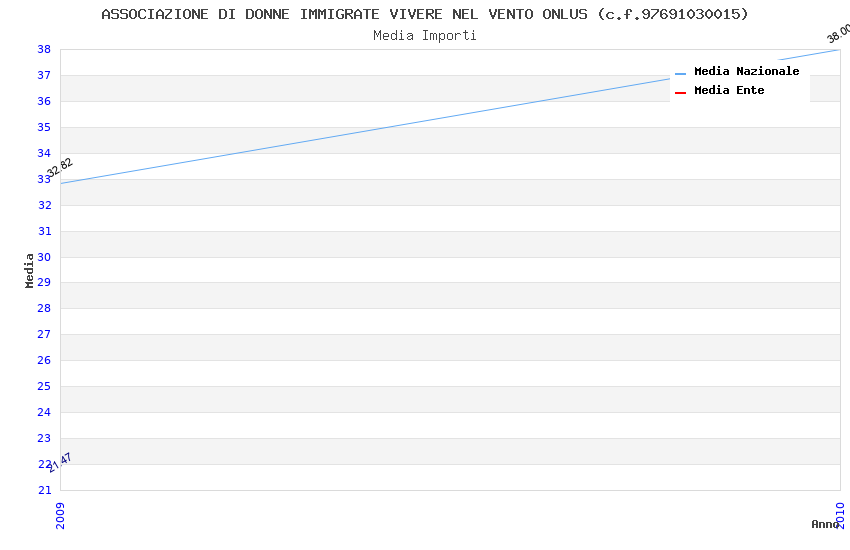Click the y-axis value 27

coord(44,334)
